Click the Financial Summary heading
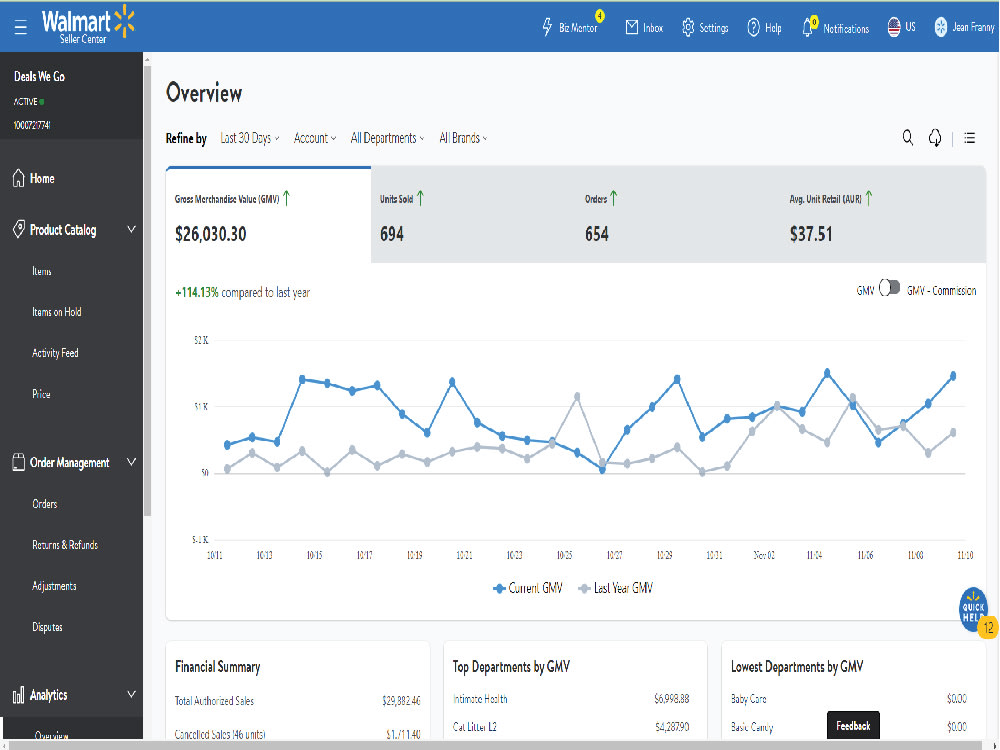 [x=217, y=667]
